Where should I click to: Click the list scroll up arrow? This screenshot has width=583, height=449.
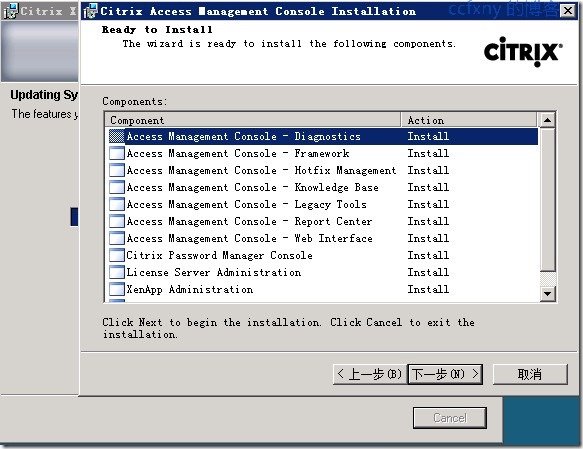tap(547, 120)
